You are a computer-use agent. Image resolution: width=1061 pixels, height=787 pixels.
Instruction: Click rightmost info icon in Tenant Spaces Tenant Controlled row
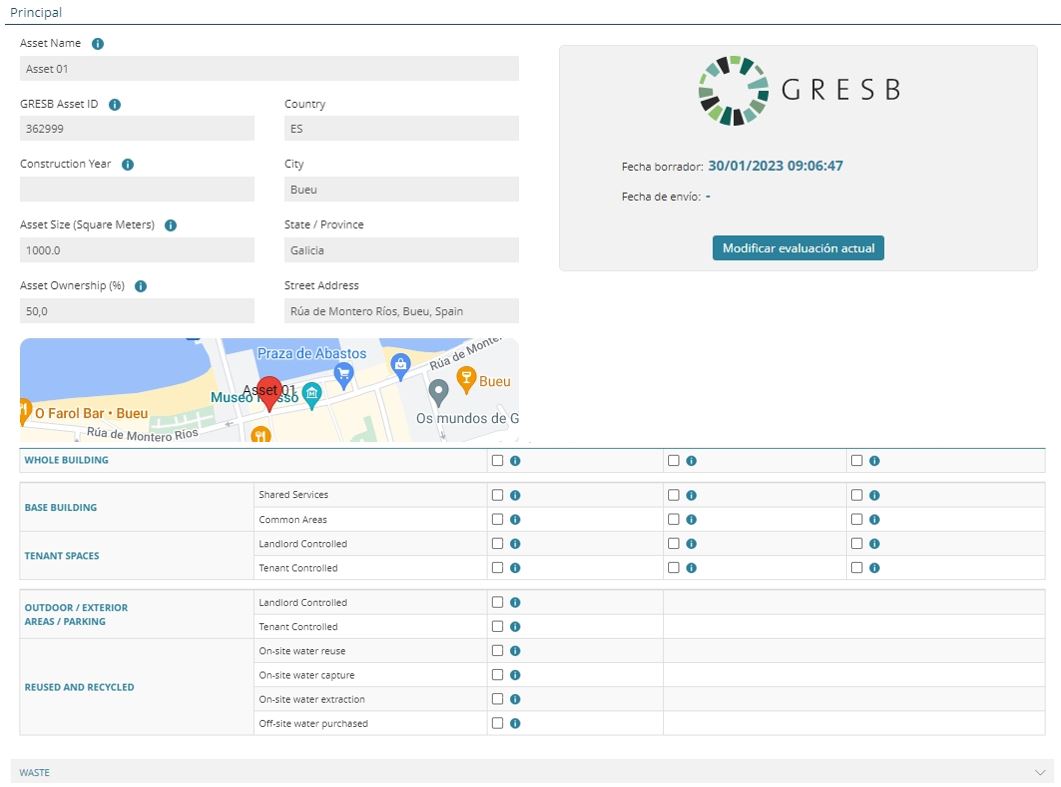[874, 568]
